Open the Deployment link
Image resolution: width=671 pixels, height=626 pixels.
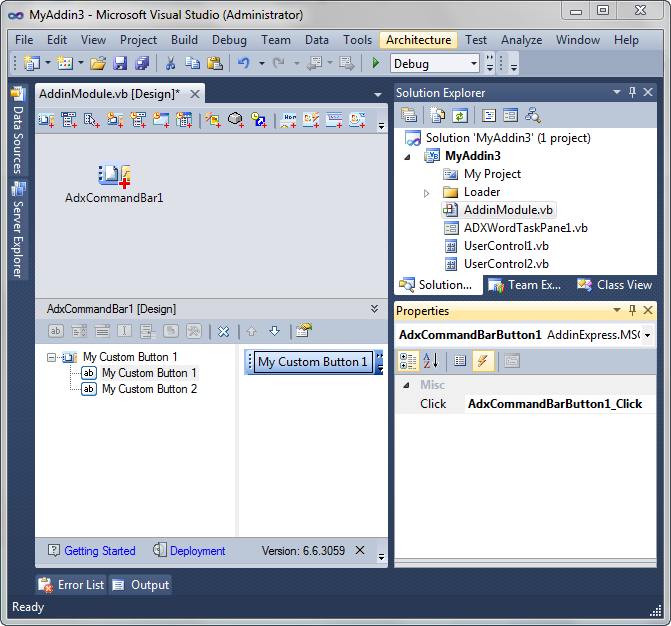(197, 551)
